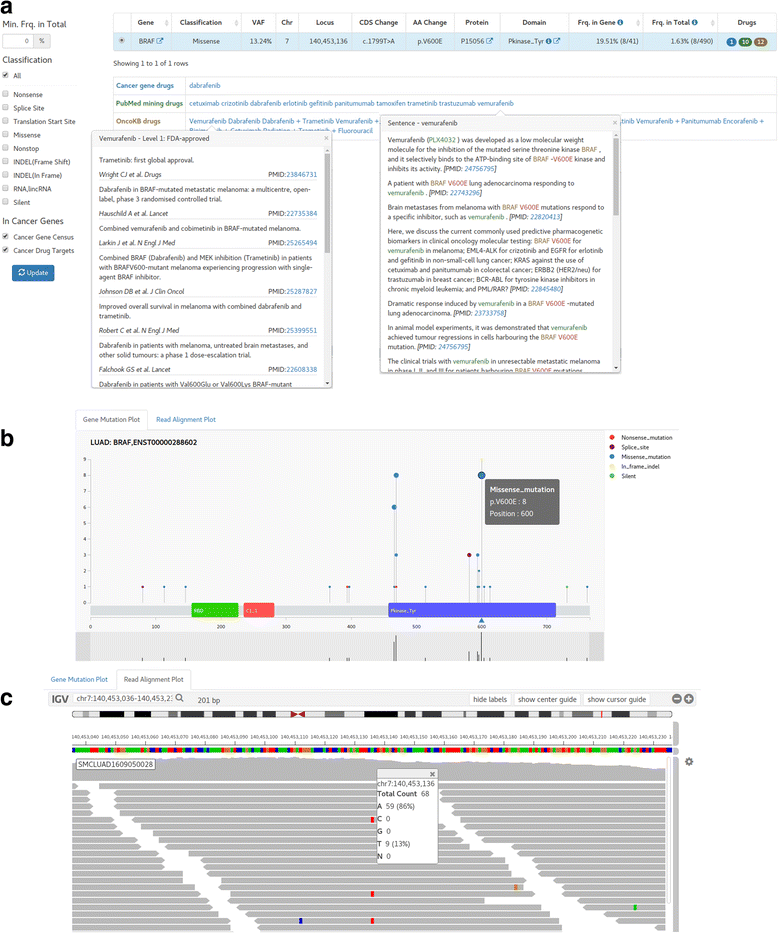Image resolution: width=778 pixels, height=933 pixels.
Task: Click show cursor guide button
Action: pos(616,699)
